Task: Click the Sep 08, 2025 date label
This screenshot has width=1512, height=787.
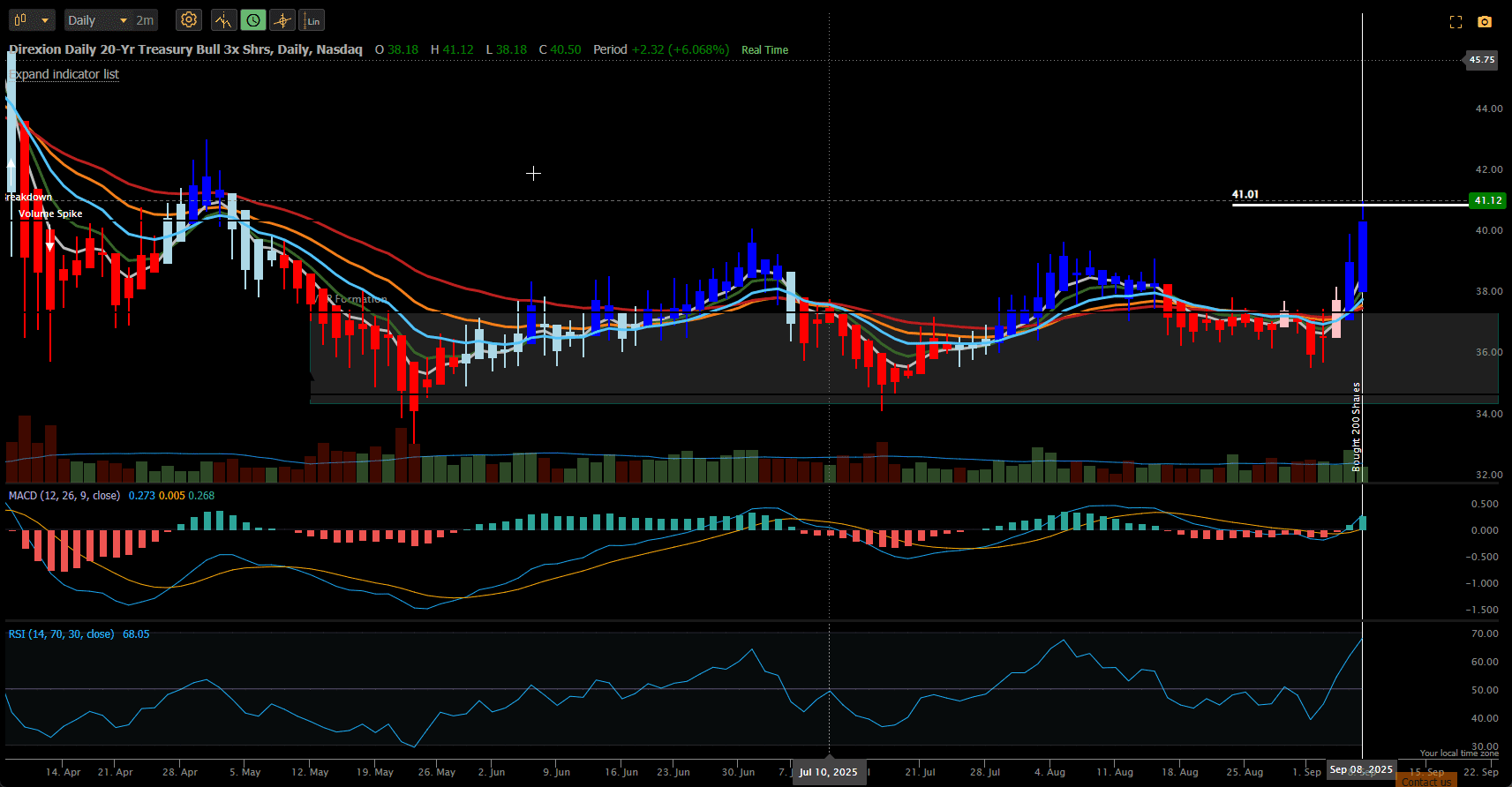Action: 1361,769
